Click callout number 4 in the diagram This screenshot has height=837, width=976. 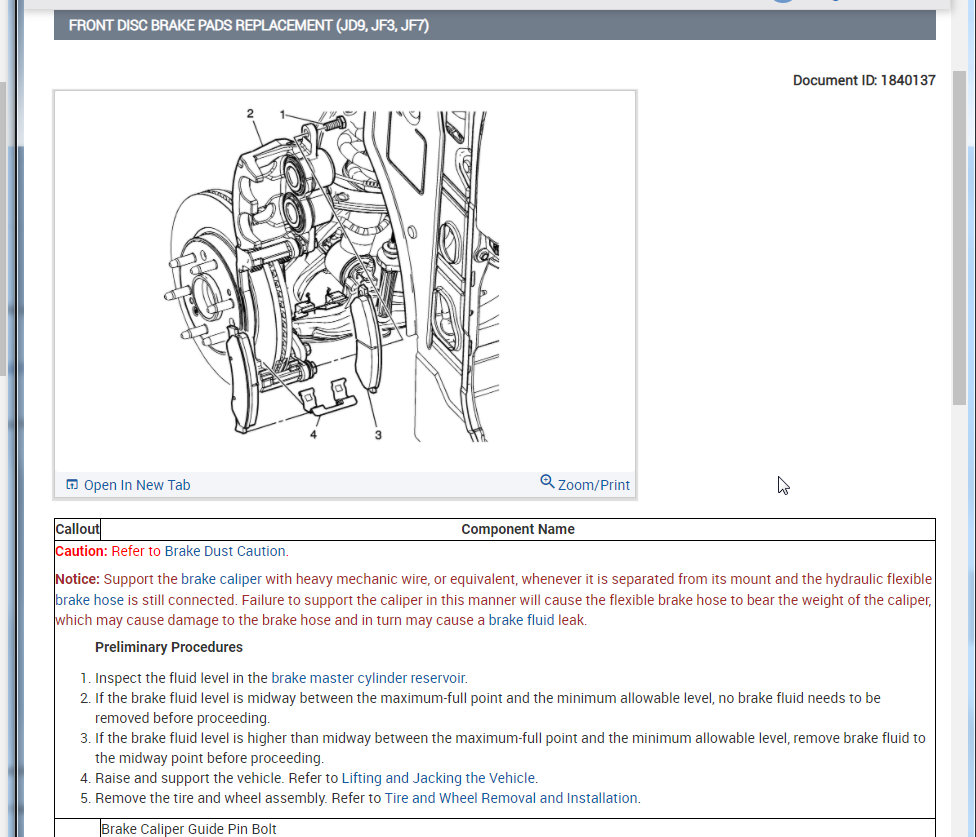pyautogui.click(x=314, y=435)
